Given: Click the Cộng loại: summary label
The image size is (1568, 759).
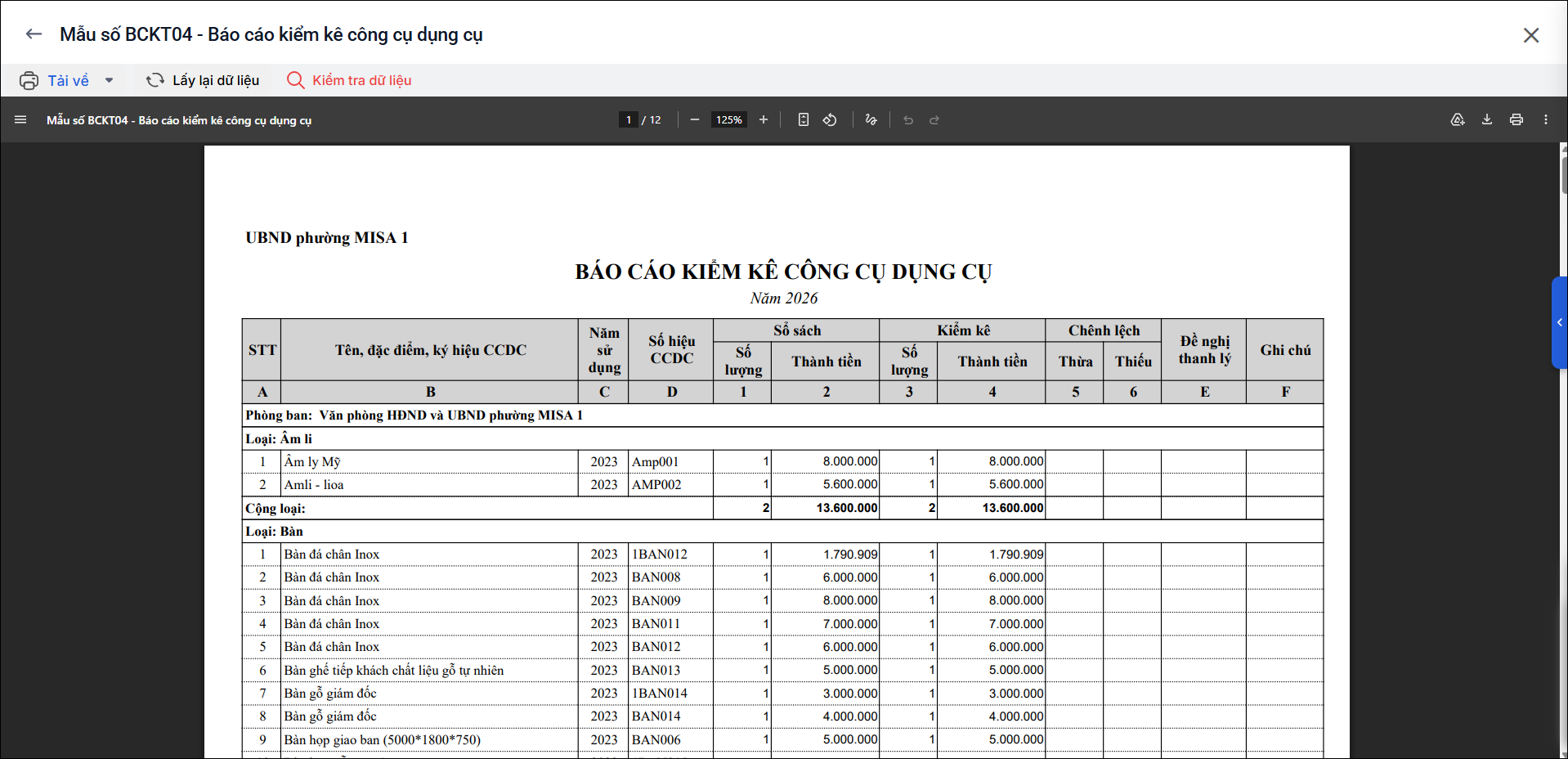Looking at the screenshot, I should (x=276, y=508).
